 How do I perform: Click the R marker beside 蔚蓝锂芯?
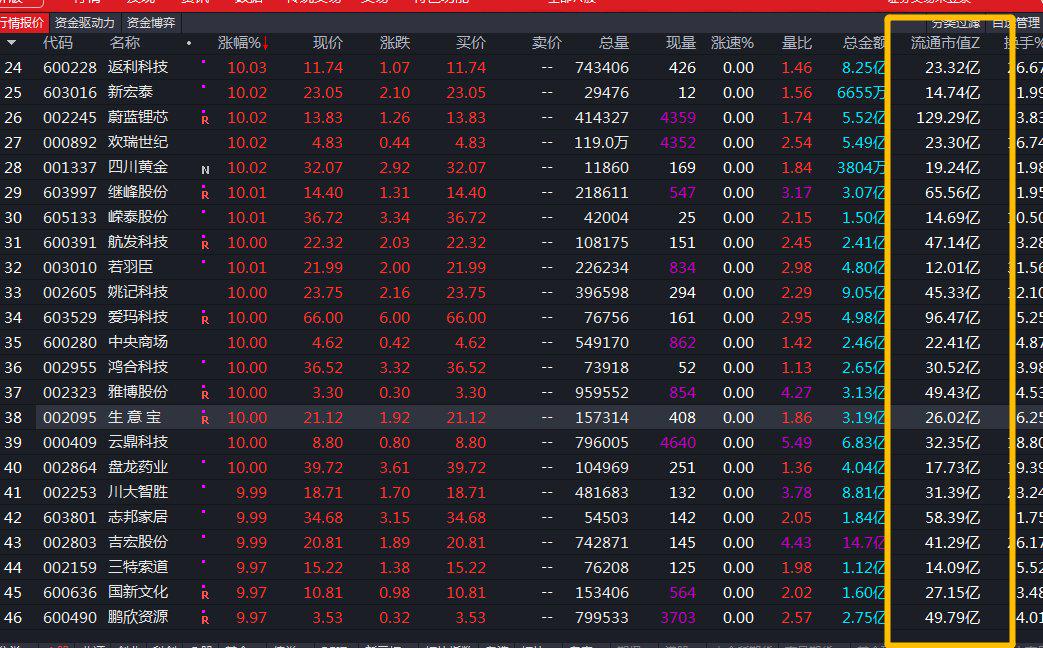[205, 120]
